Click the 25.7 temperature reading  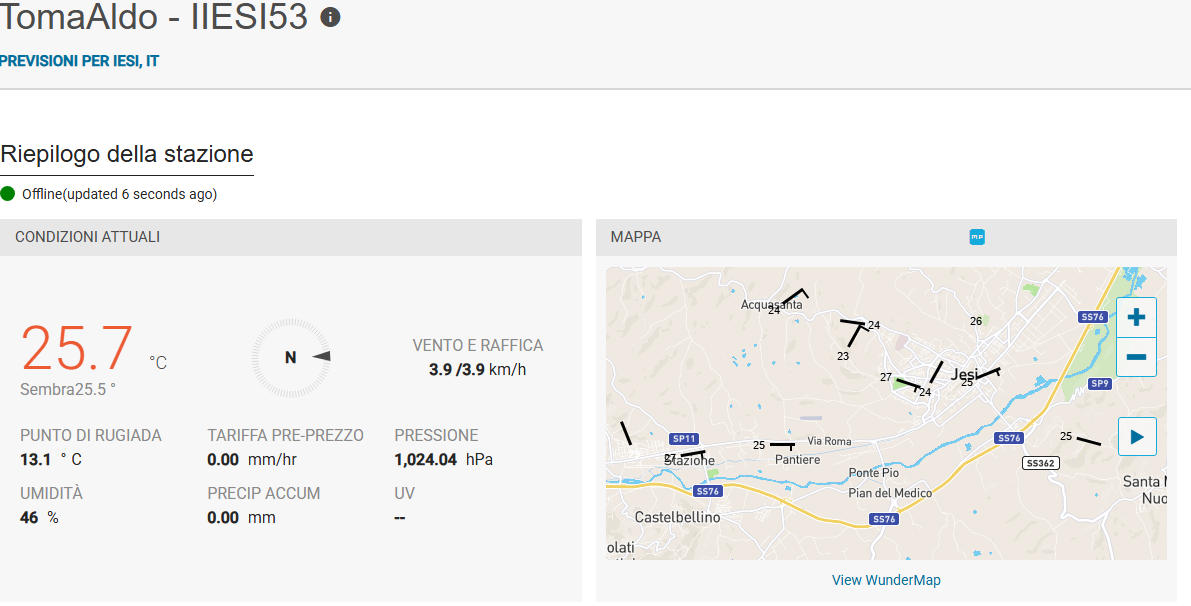(77, 348)
